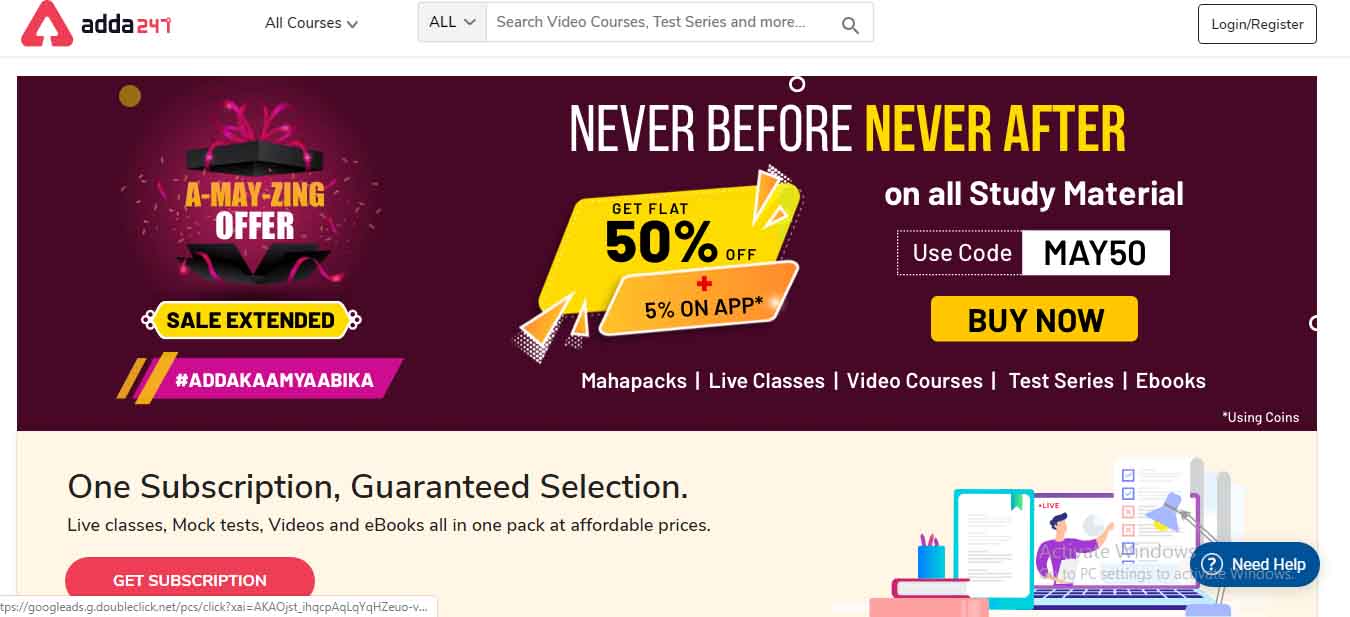This screenshot has height=617, width=1350.
Task: Click the SALE EXTENDED label
Action: [x=250, y=320]
